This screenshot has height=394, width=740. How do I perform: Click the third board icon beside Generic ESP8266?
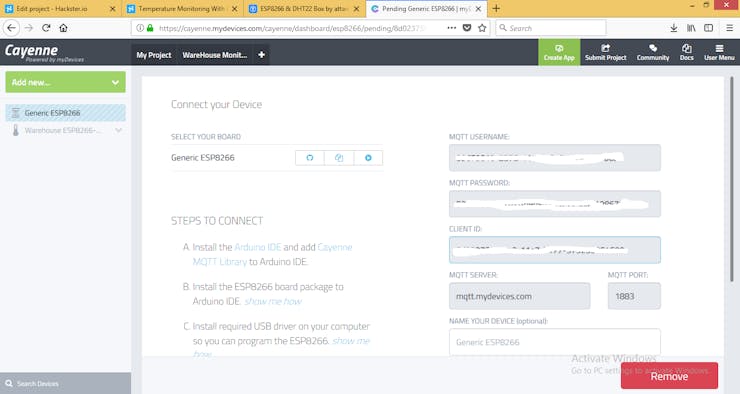pyautogui.click(x=368, y=158)
